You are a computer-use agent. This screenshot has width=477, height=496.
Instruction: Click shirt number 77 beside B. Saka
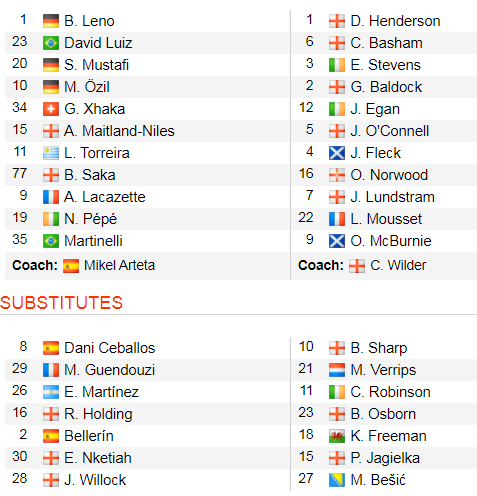[19, 174]
